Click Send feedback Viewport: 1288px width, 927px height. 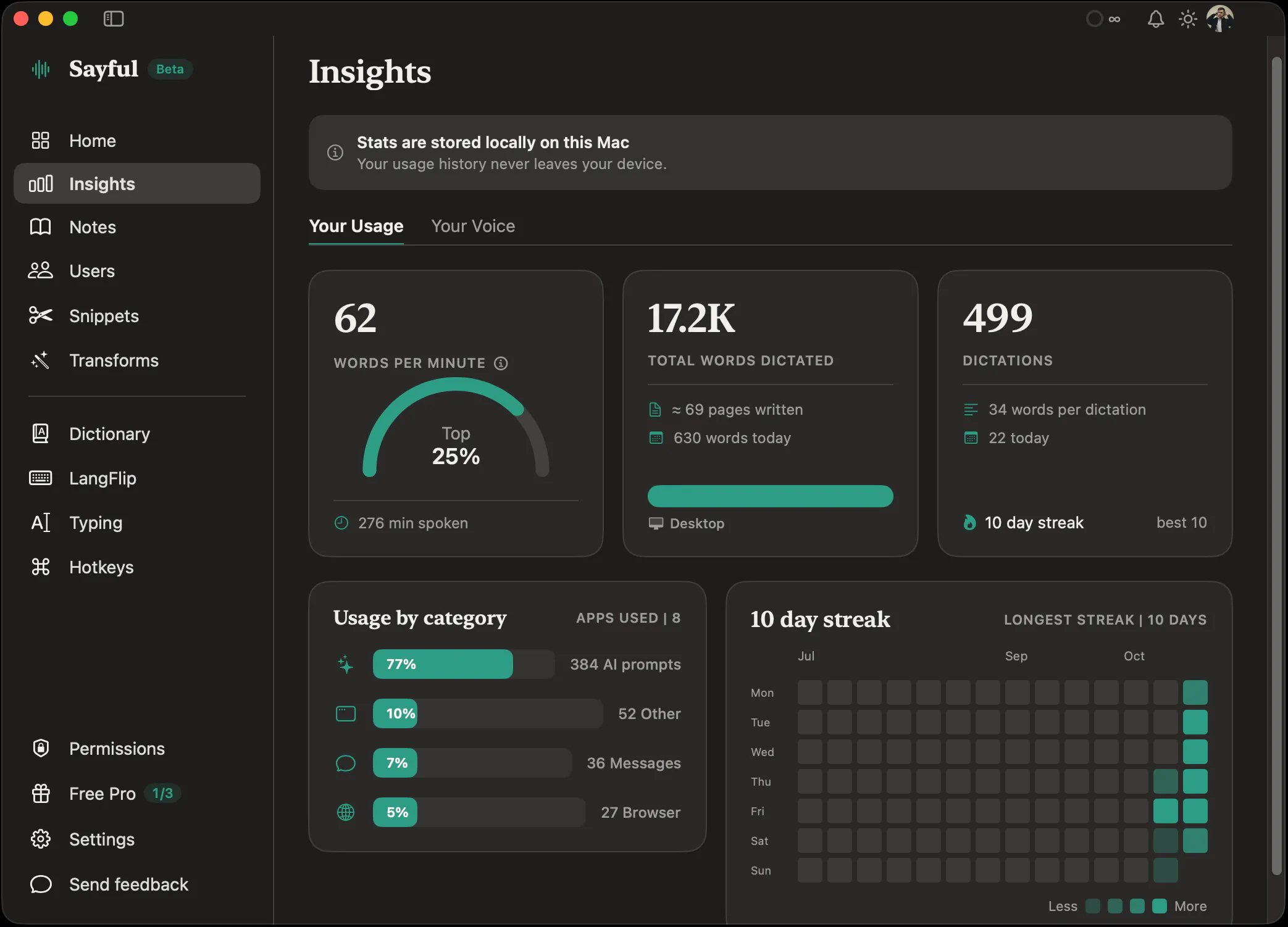point(137,884)
